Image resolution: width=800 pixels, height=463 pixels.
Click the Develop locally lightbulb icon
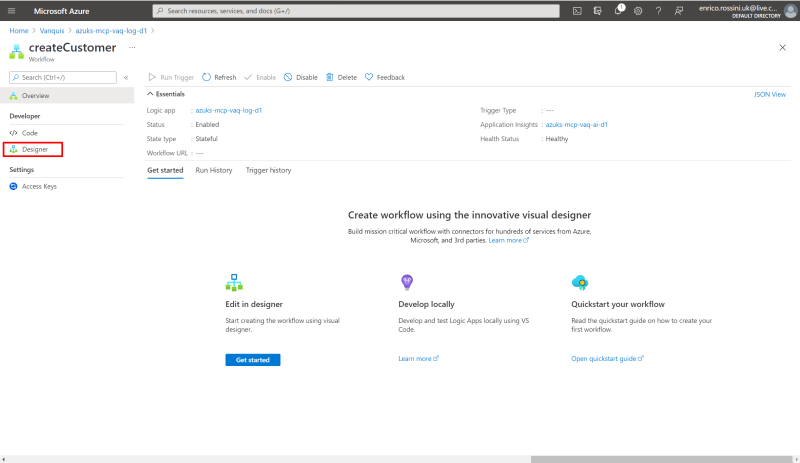(x=407, y=282)
